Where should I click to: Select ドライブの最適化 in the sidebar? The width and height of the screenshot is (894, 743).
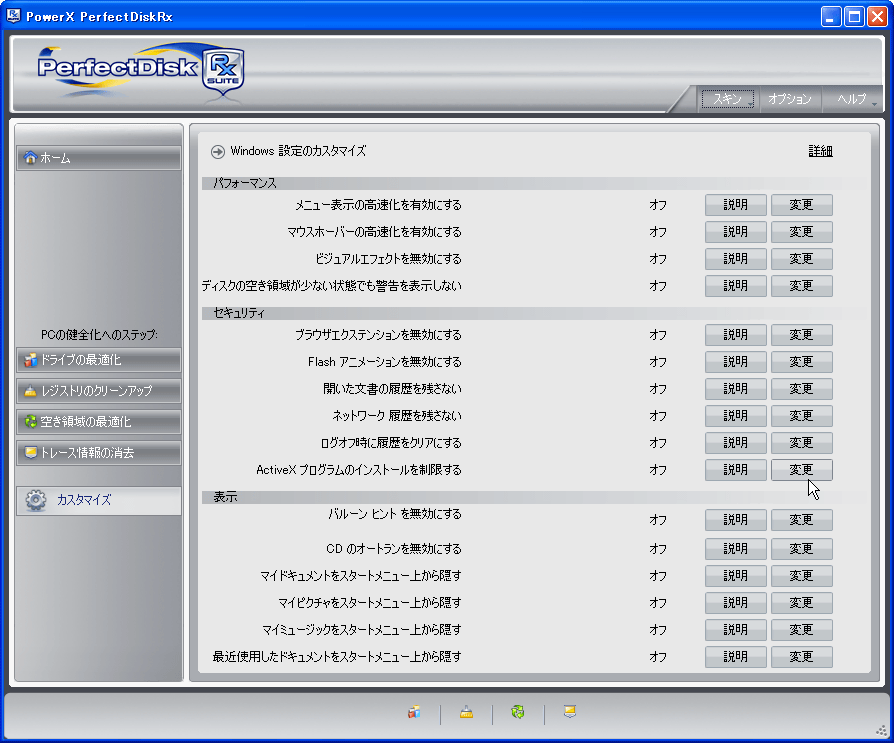[x=99, y=360]
